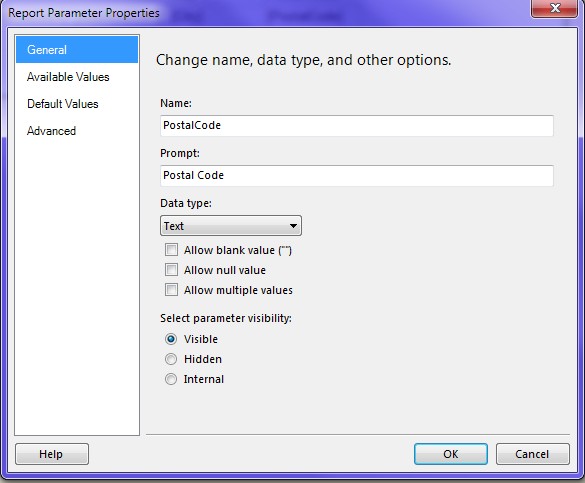The image size is (585, 483).
Task: Select the Internal visibility option
Action: coord(171,379)
